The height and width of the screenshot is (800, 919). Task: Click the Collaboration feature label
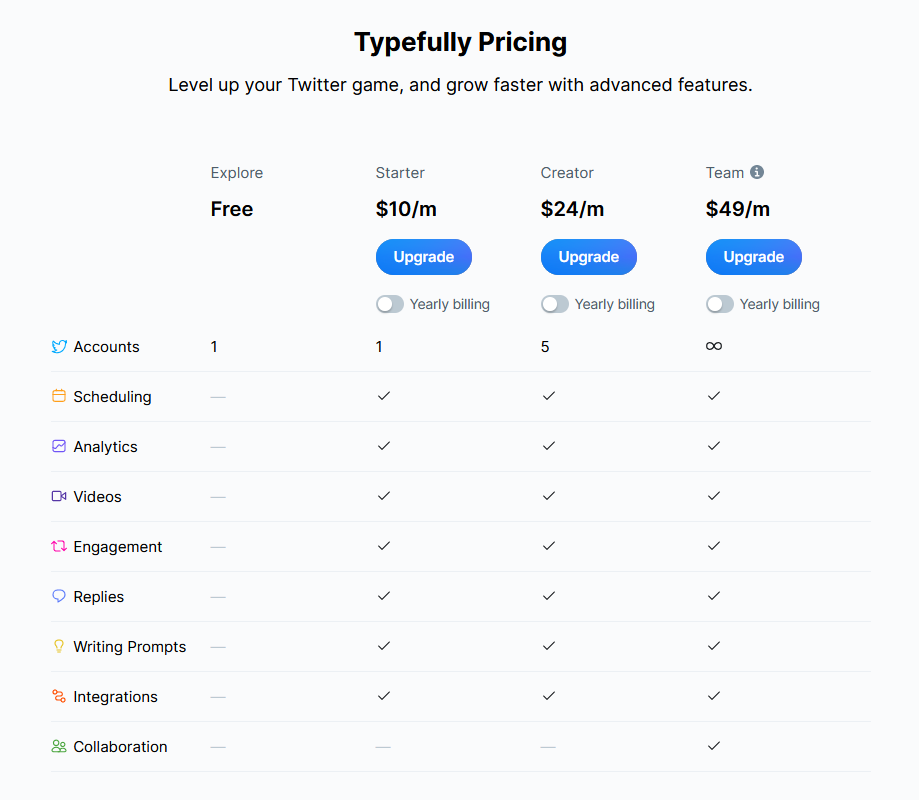pos(121,747)
